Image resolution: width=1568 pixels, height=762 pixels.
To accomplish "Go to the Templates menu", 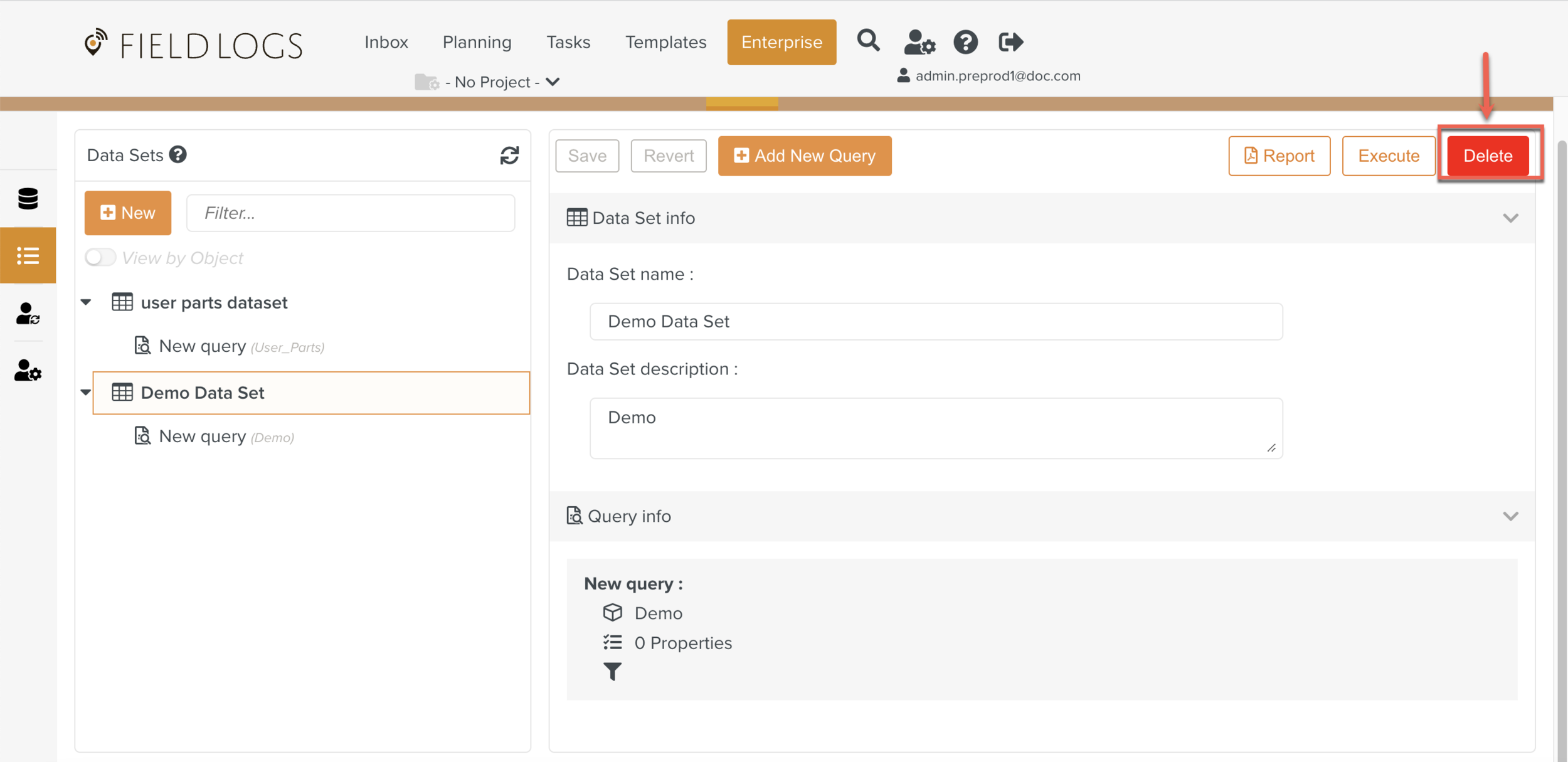I will [665, 42].
